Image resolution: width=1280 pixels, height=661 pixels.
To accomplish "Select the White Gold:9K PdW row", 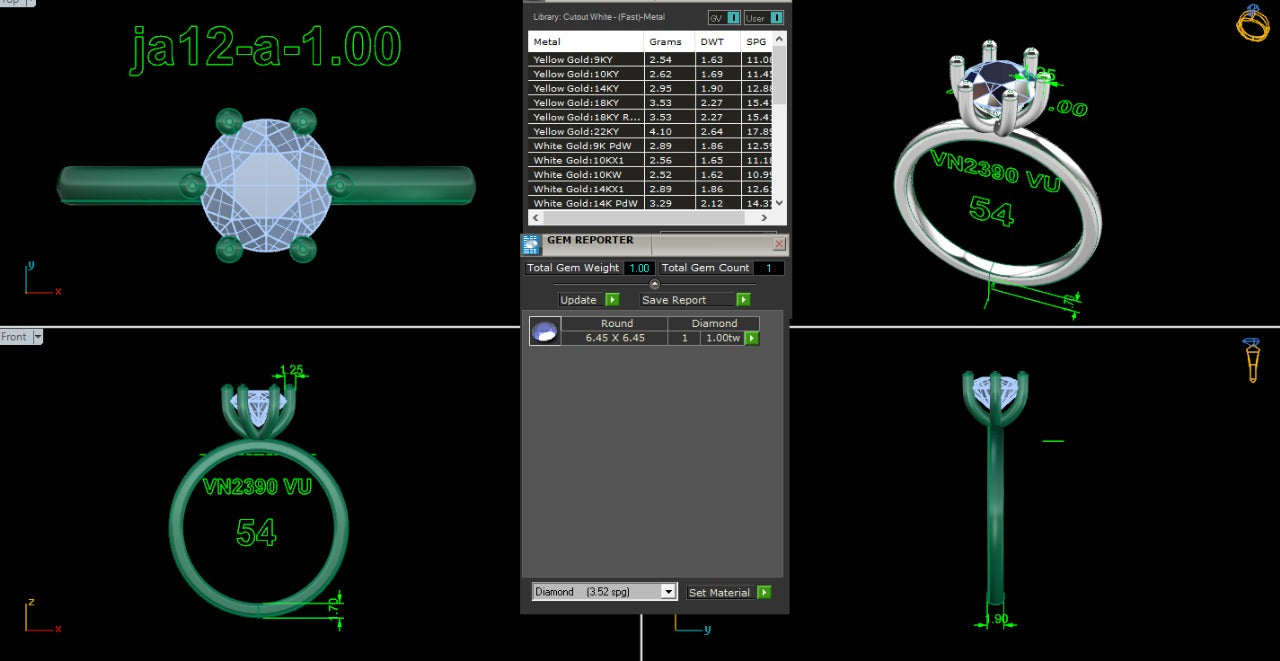I will (x=651, y=146).
